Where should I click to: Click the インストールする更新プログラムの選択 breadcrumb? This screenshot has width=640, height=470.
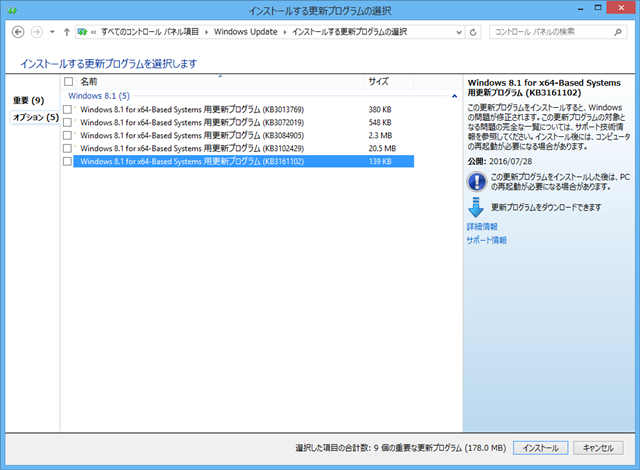(349, 32)
